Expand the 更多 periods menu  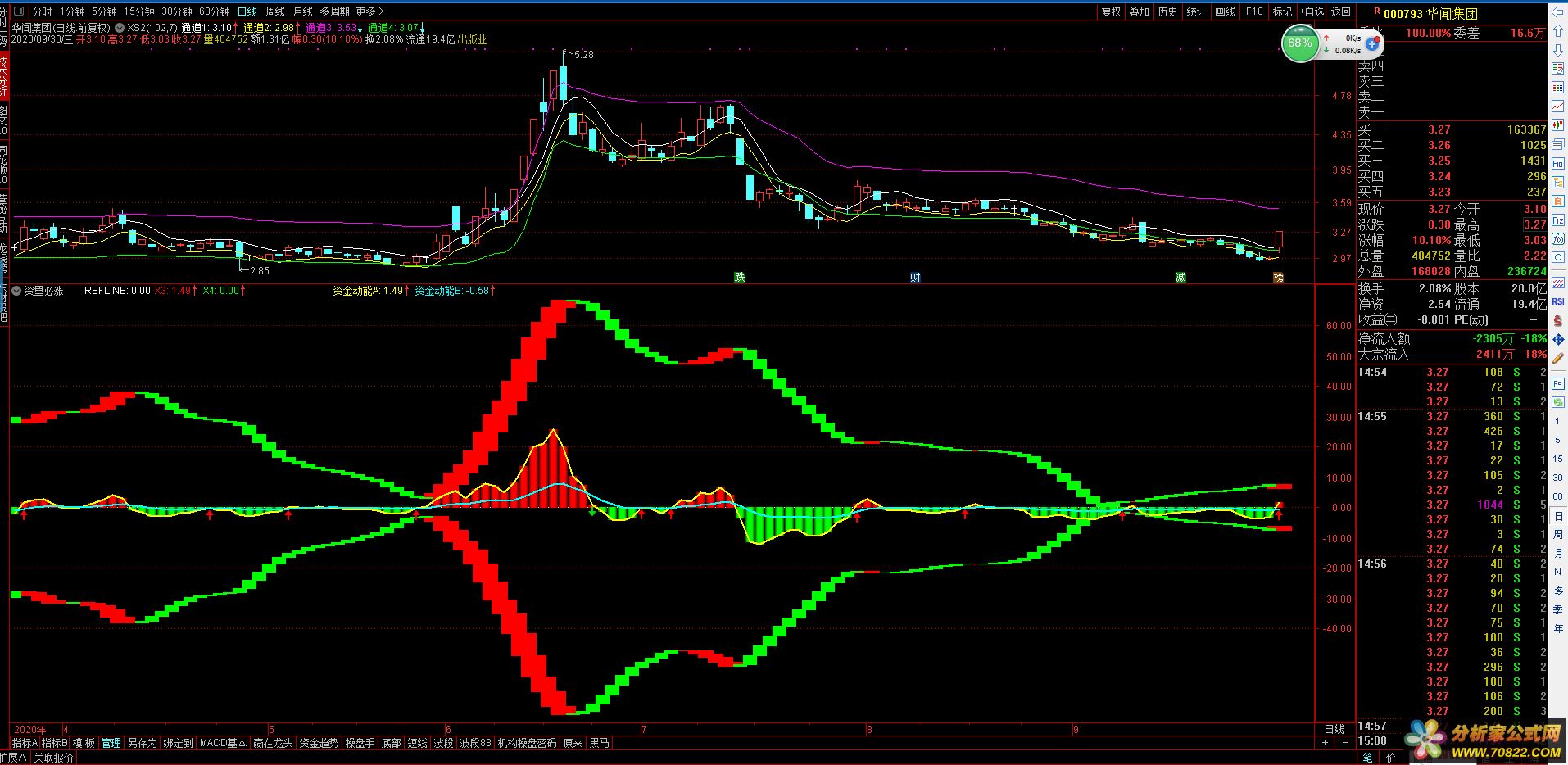369,11
